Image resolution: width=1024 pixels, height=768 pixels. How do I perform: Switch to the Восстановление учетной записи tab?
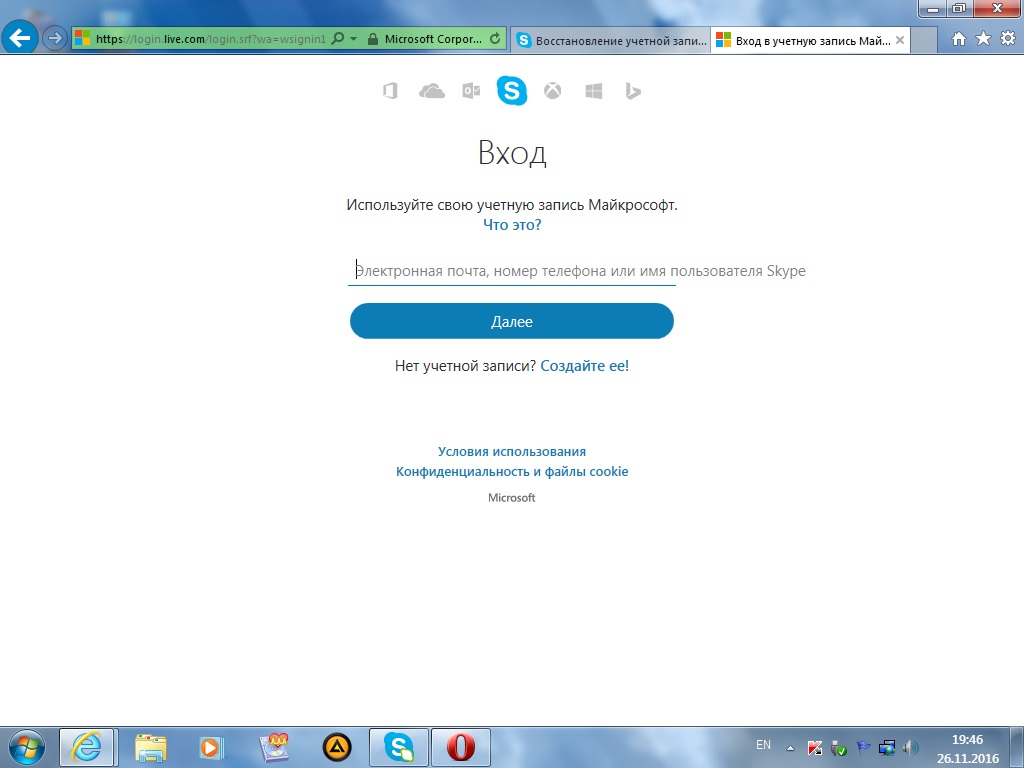pyautogui.click(x=610, y=40)
